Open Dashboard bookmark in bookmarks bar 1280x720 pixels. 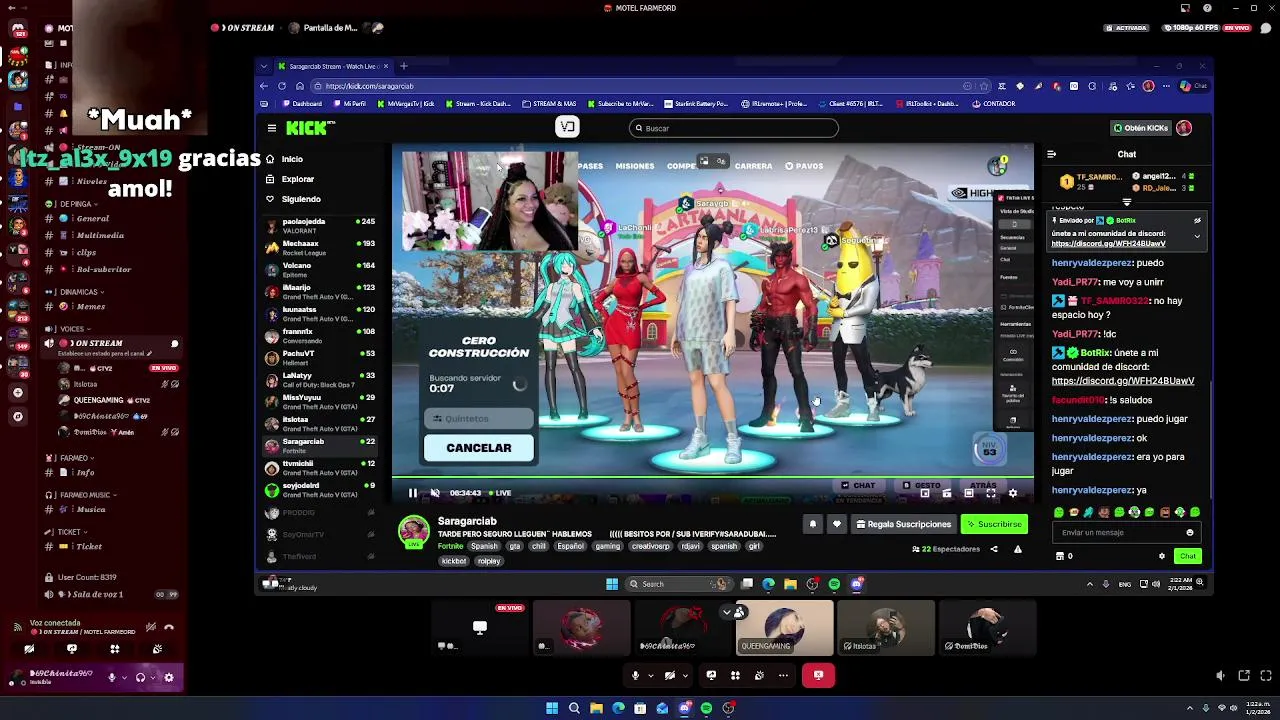click(x=302, y=104)
